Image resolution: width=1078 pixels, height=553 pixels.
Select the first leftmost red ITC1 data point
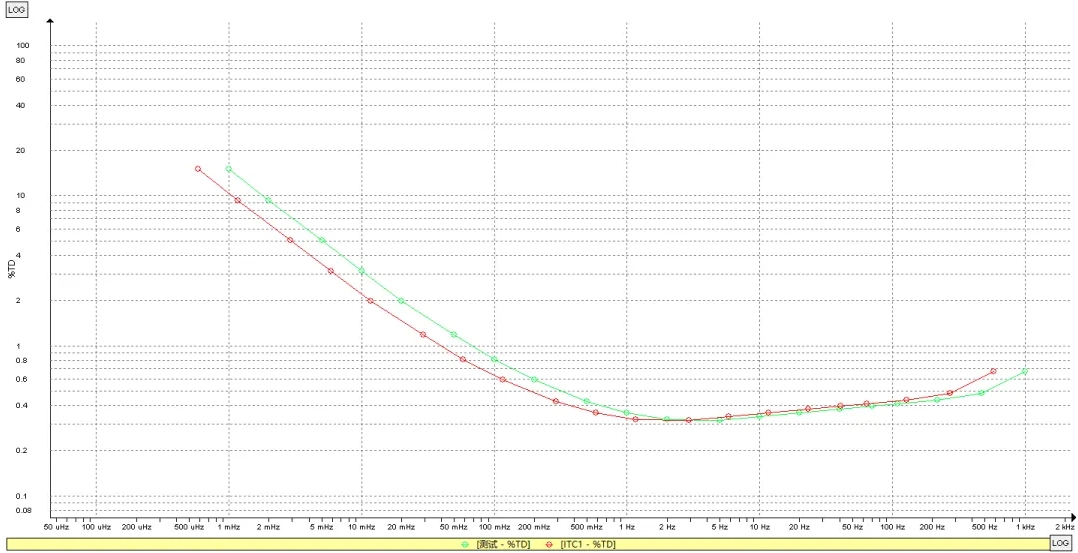pos(198,169)
